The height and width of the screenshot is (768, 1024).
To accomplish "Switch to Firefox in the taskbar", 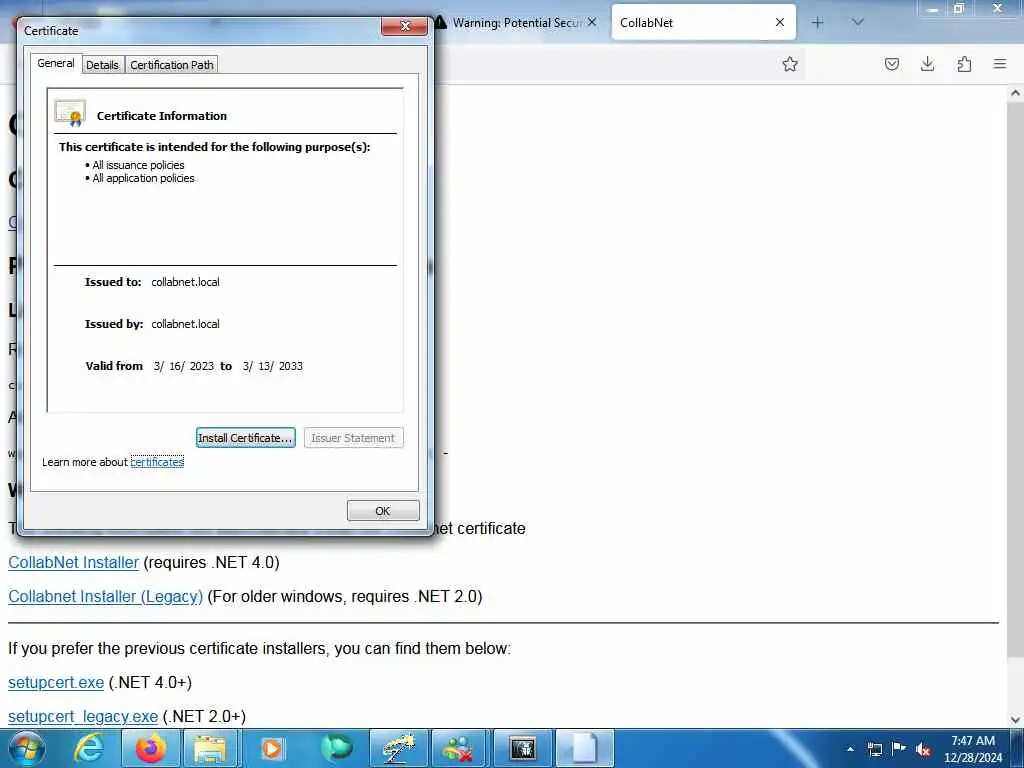I will tap(150, 748).
